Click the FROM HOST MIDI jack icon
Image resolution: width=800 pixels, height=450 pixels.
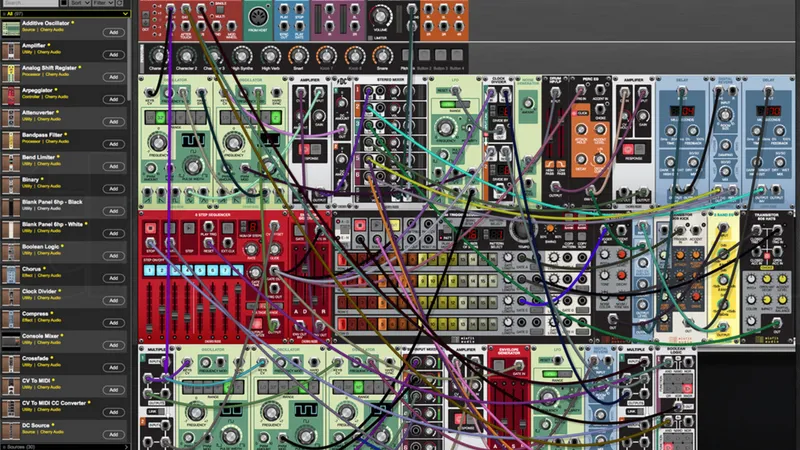click(x=258, y=17)
